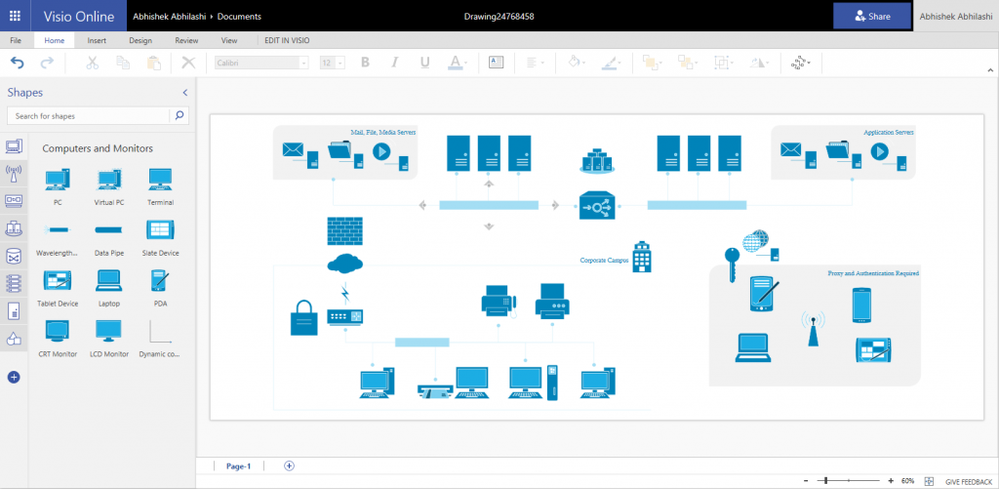Click EDIT IN VISIO

pos(287,40)
